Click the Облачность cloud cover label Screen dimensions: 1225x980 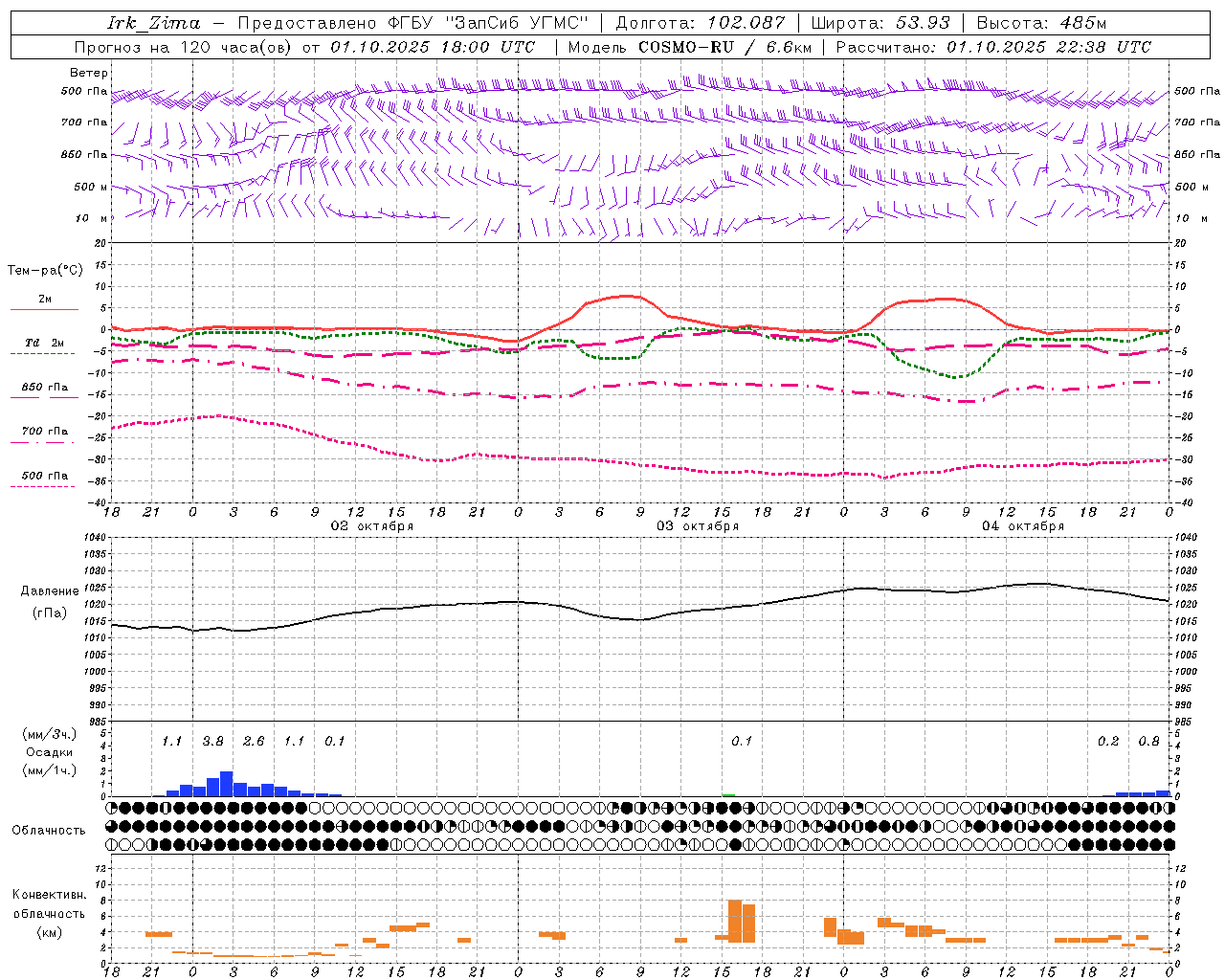pos(49,831)
